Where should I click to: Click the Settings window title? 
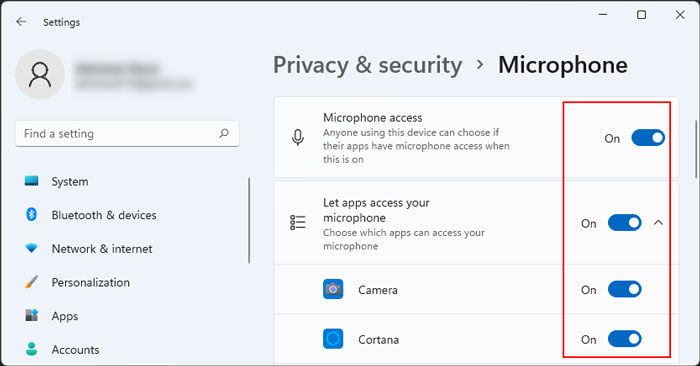tap(62, 22)
